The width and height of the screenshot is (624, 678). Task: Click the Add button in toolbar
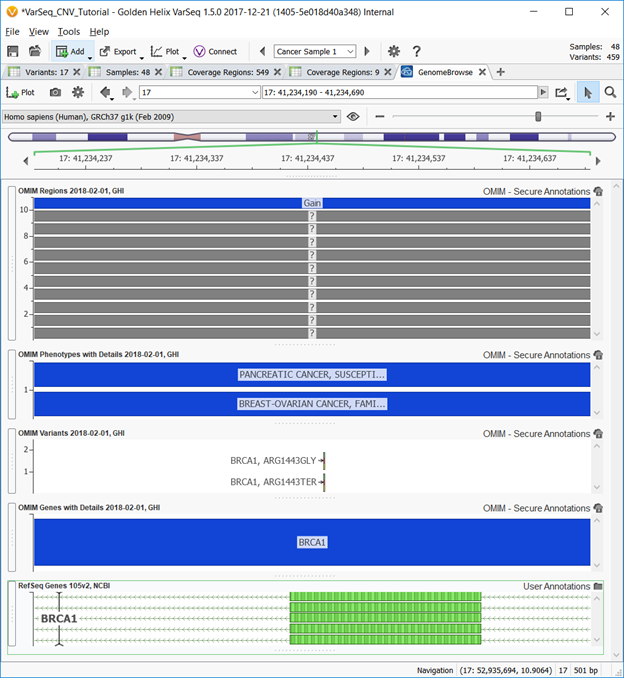(70, 51)
